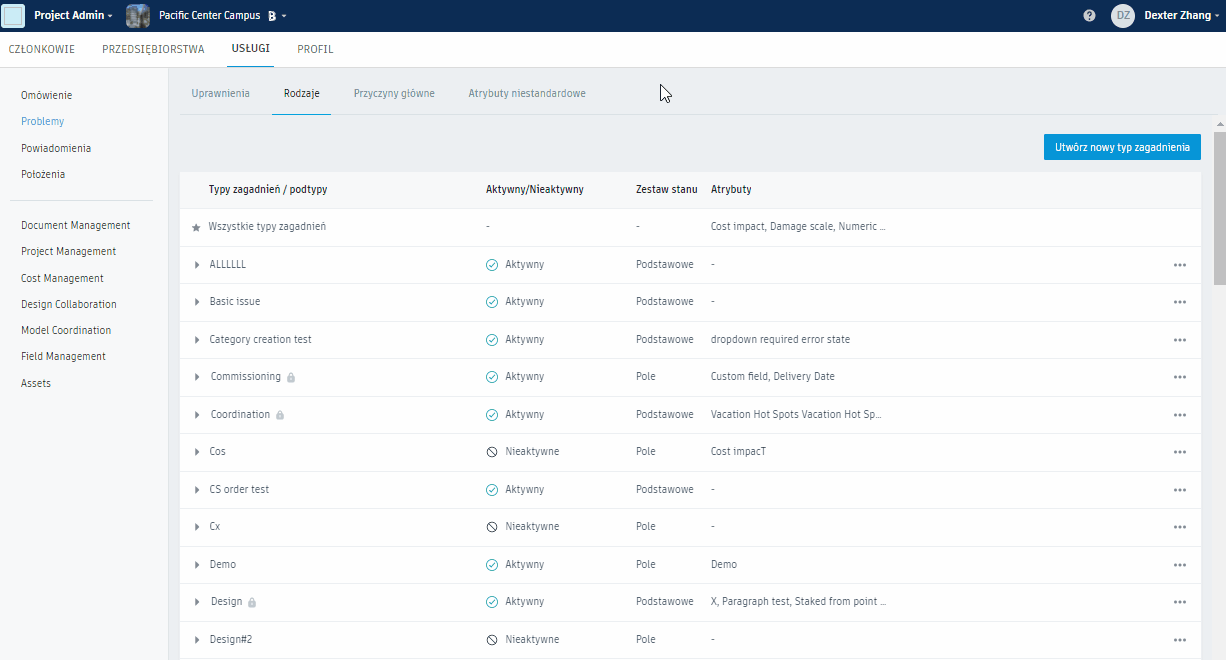Click the lock icon next to Commissioning
Viewport: 1226px width, 660px height.
point(291,377)
